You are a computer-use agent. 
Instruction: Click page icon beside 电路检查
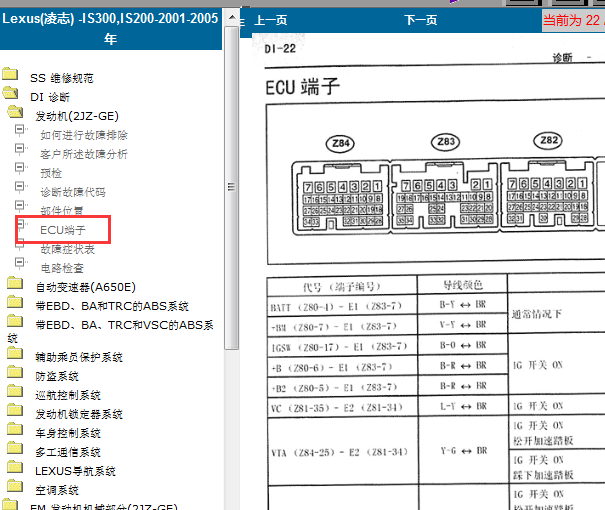click(x=20, y=263)
